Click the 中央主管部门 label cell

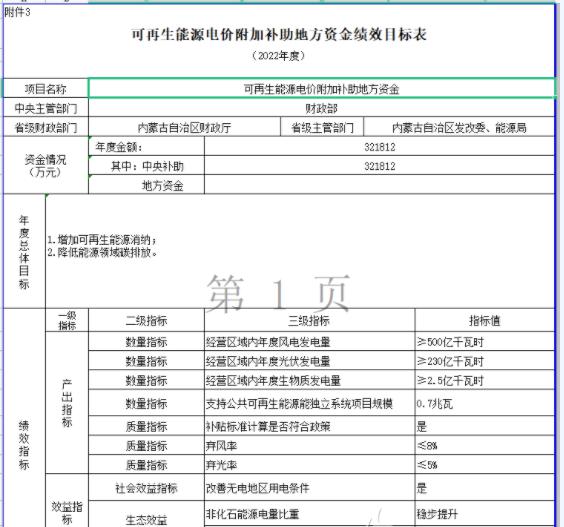click(x=46, y=108)
